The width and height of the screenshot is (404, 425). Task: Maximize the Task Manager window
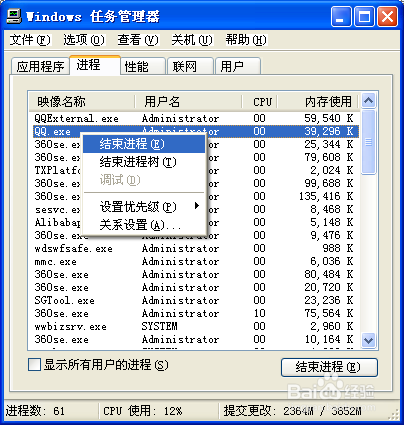(364, 16)
